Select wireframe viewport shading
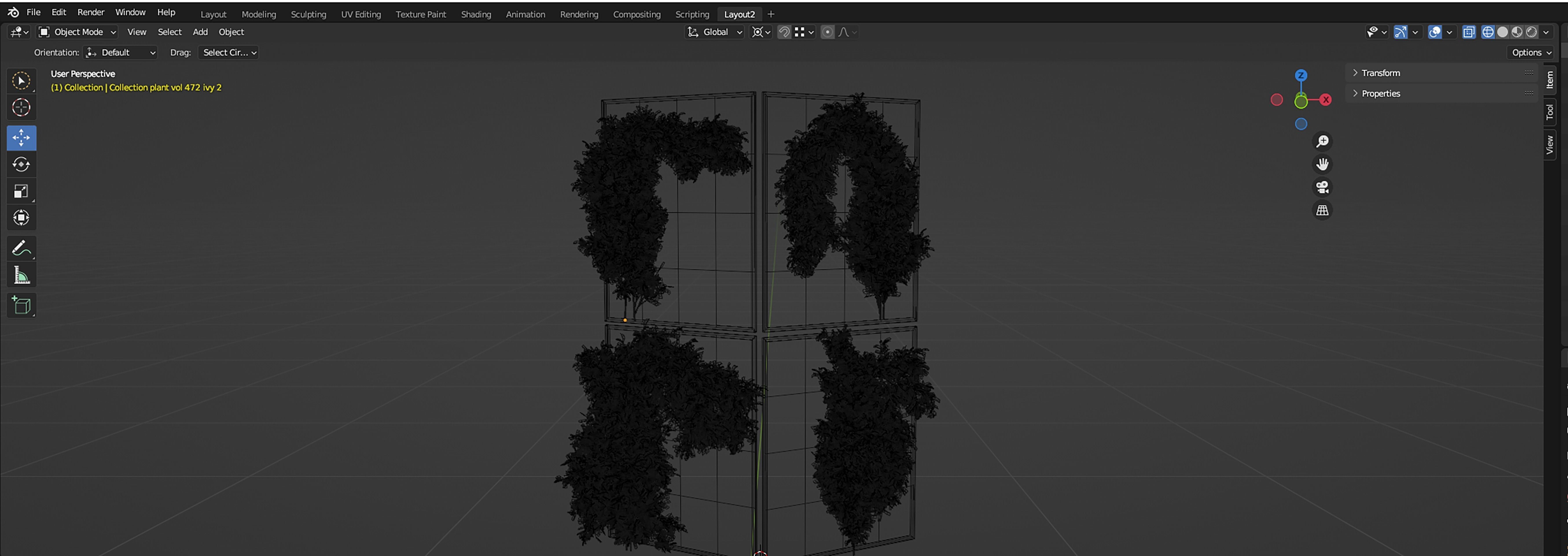 tap(1488, 32)
